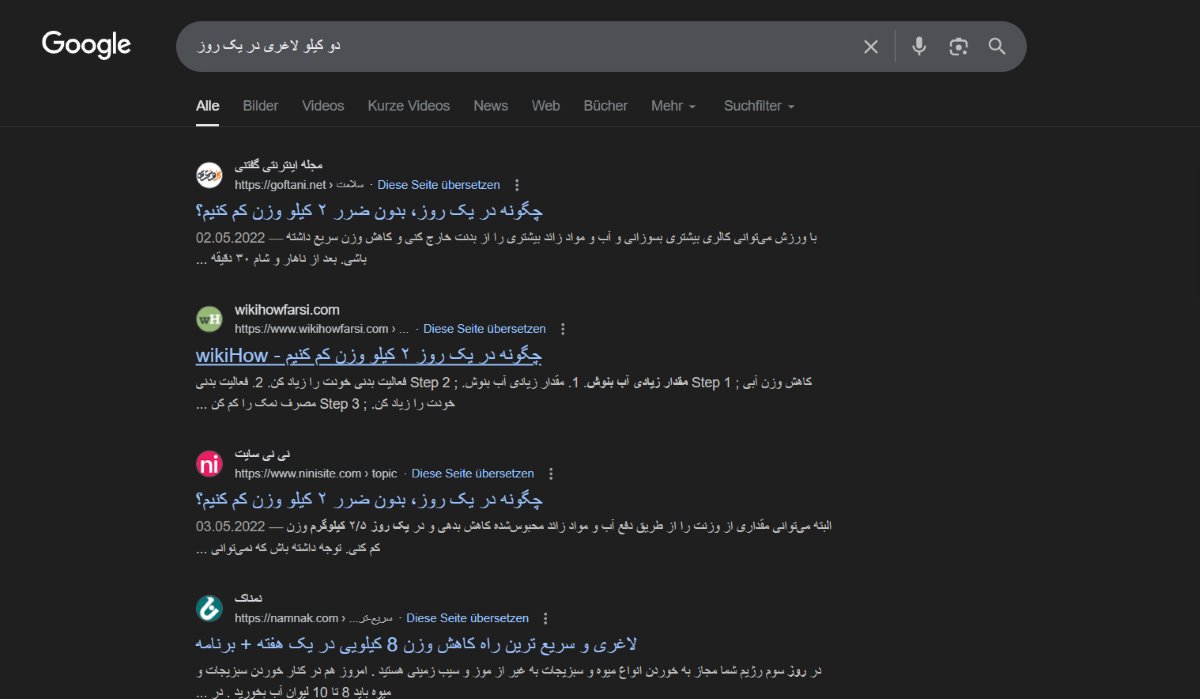The image size is (1200, 699).
Task: Click the ninisite.com pink favicon
Action: pyautogui.click(x=209, y=463)
